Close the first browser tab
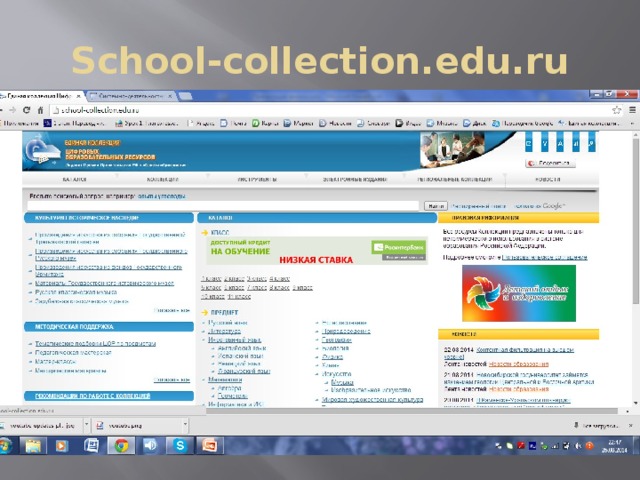This screenshot has width=640, height=480. coord(78,96)
